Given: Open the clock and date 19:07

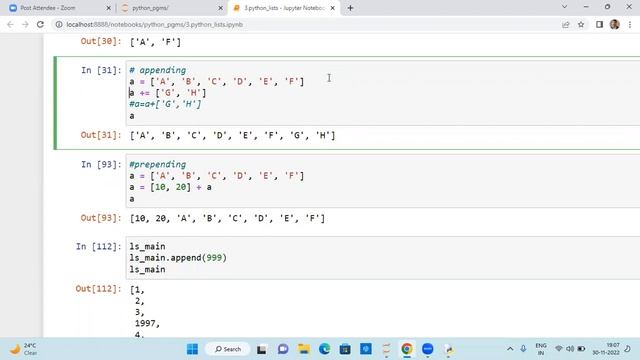Looking at the screenshot, I should 606,349.
